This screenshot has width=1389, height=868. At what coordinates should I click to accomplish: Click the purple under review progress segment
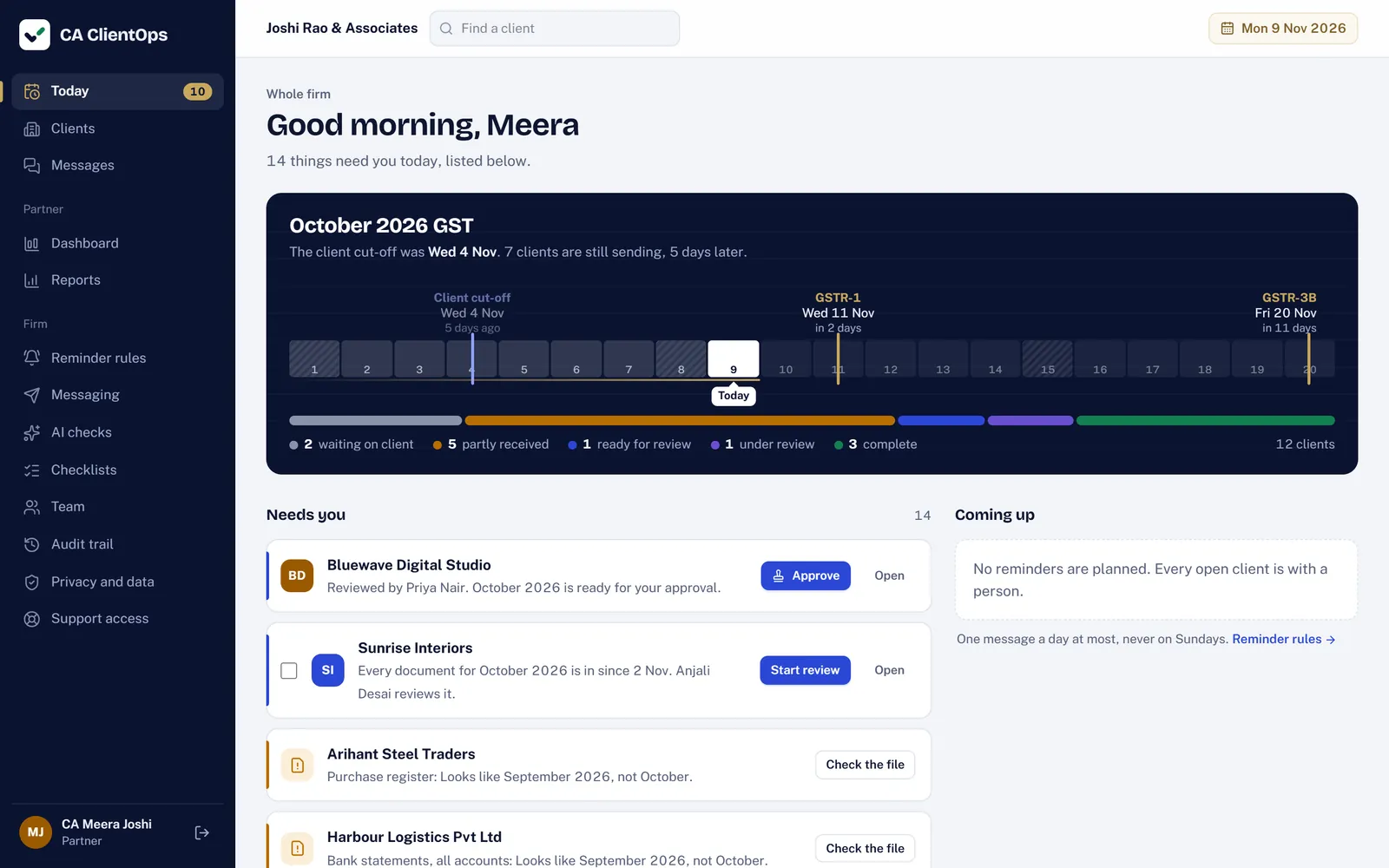click(1030, 421)
